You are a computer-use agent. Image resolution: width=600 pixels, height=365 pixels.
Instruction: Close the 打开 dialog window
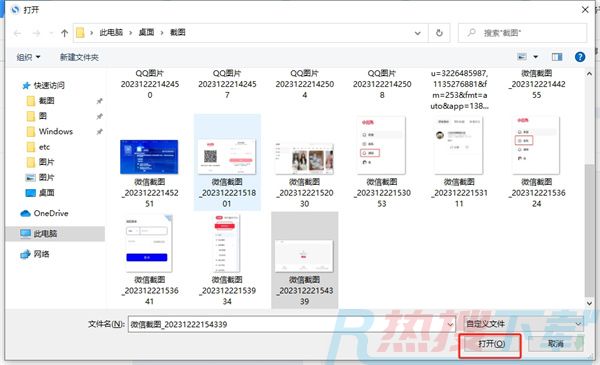(585, 10)
